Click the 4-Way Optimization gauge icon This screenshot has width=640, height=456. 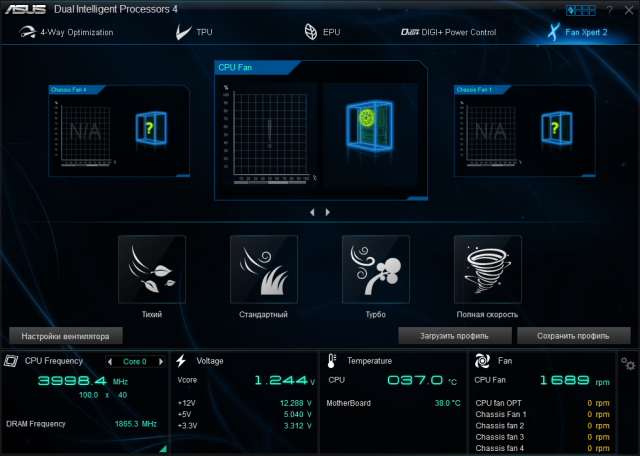[27, 32]
